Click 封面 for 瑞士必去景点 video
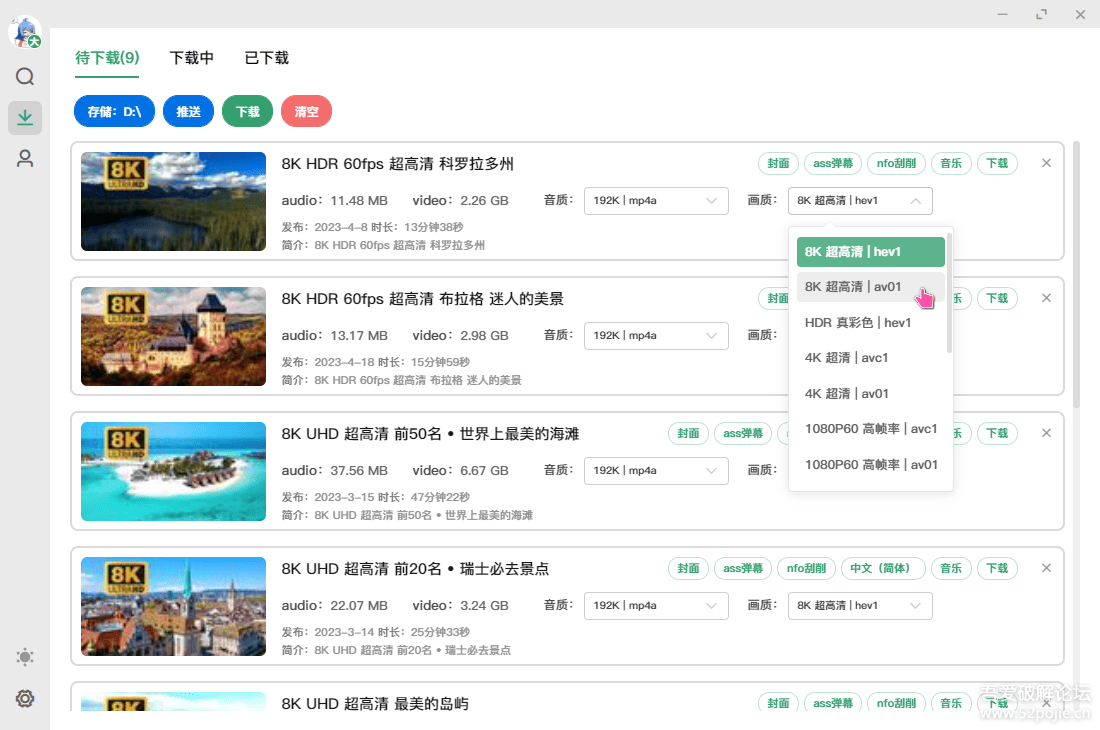The image size is (1100, 730). [688, 568]
